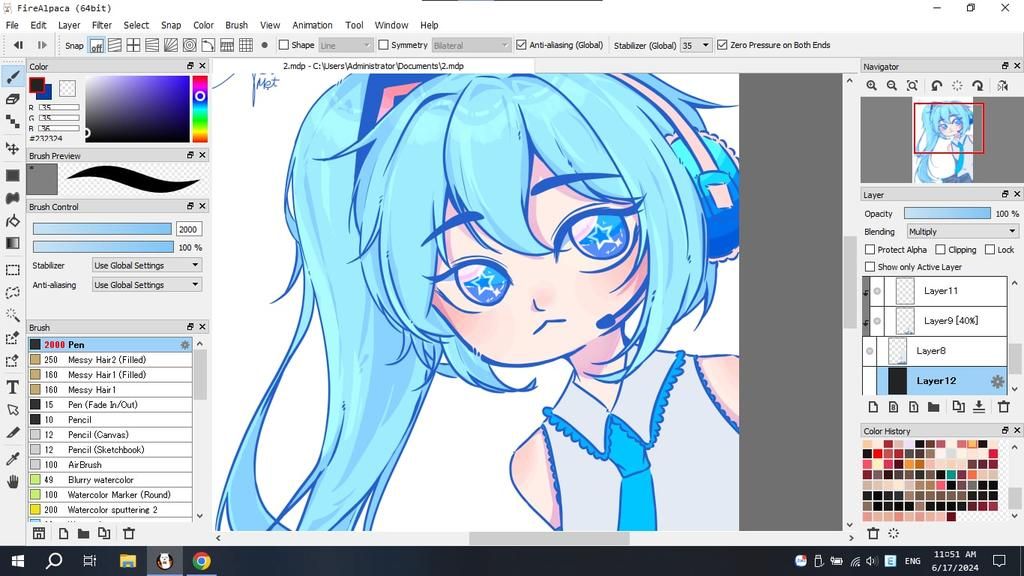Image resolution: width=1024 pixels, height=576 pixels.
Task: Enable the Symmetry checkbox
Action: [384, 45]
